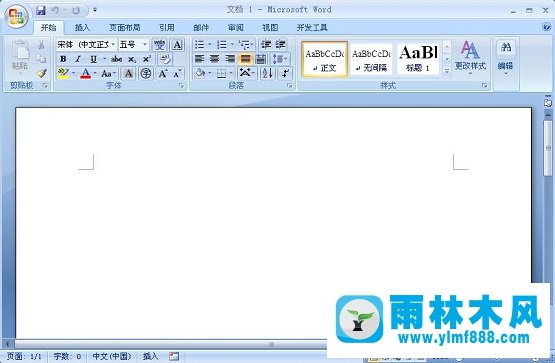Open the 插入 tab
Viewport: 555px width, 363px height.
[x=82, y=28]
